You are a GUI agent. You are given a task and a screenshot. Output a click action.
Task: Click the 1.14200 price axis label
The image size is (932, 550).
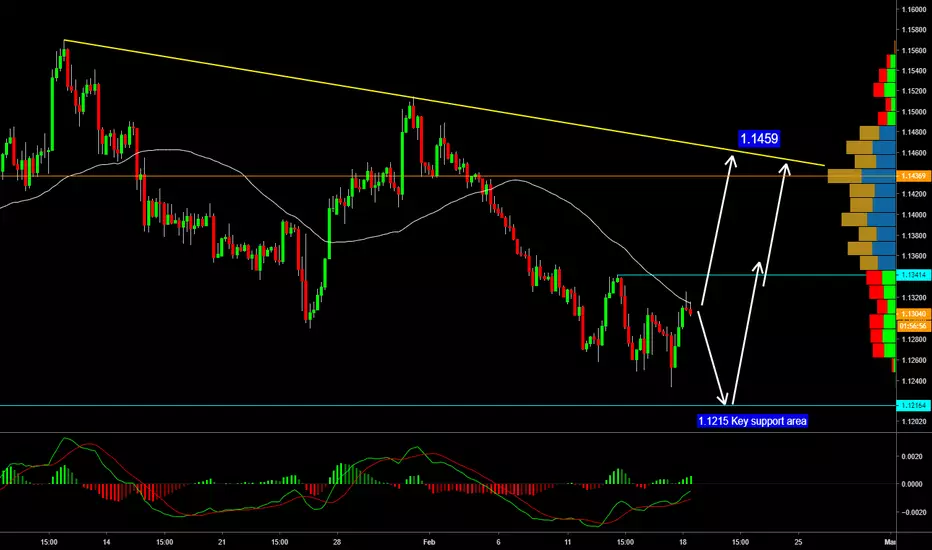(x=914, y=194)
